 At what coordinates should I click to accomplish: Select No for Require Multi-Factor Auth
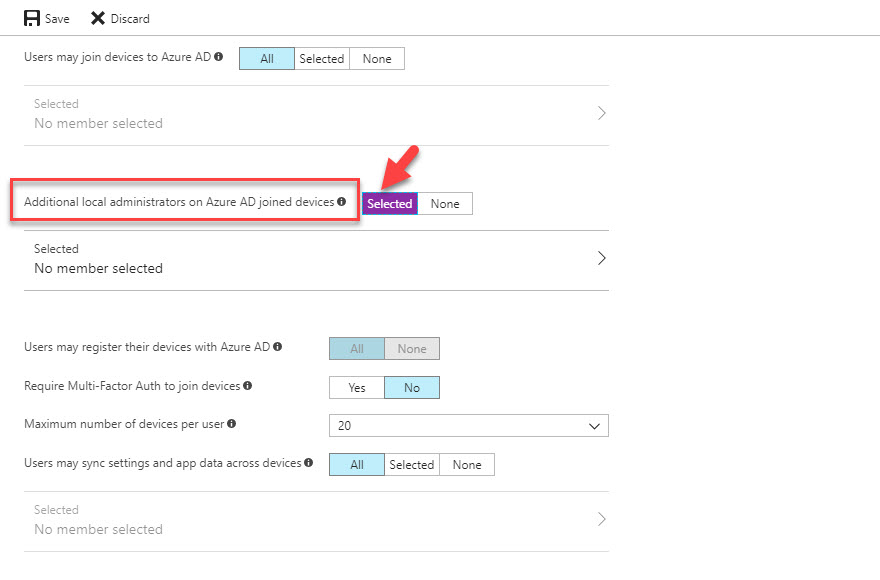click(x=412, y=387)
